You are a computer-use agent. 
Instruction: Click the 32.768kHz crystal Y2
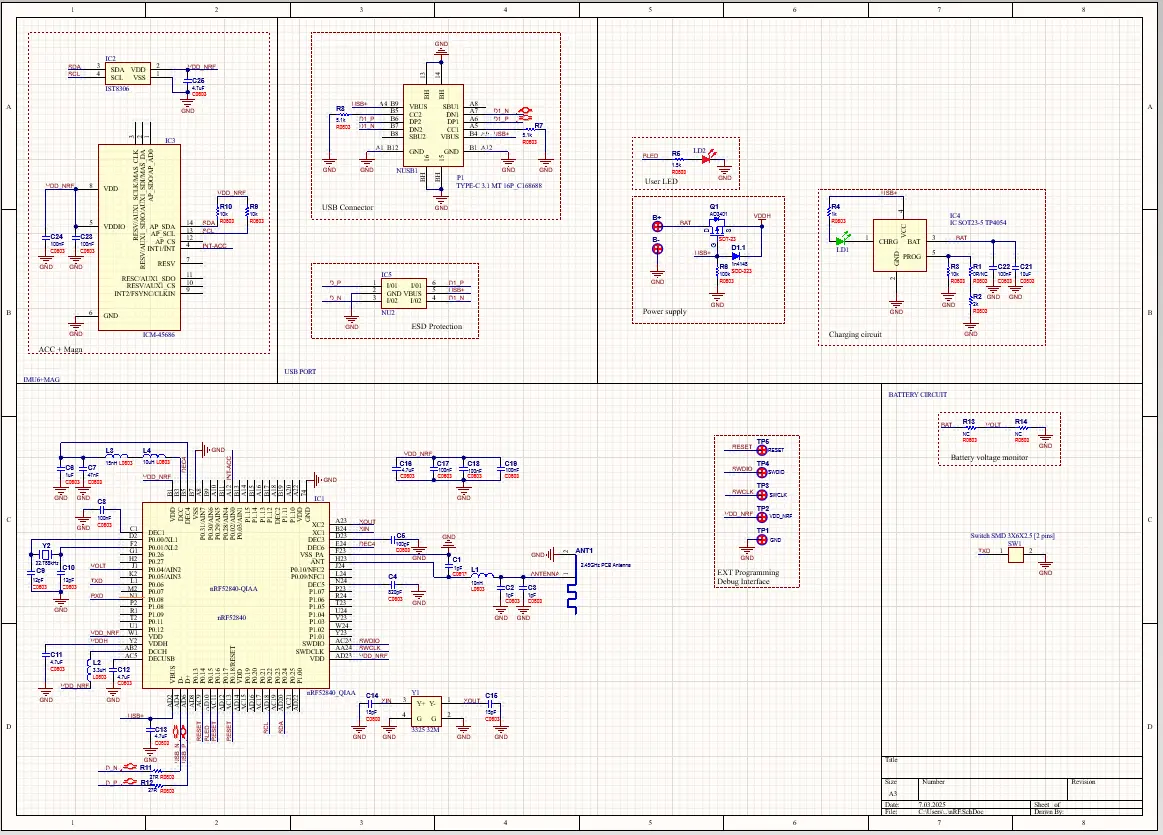[46, 554]
